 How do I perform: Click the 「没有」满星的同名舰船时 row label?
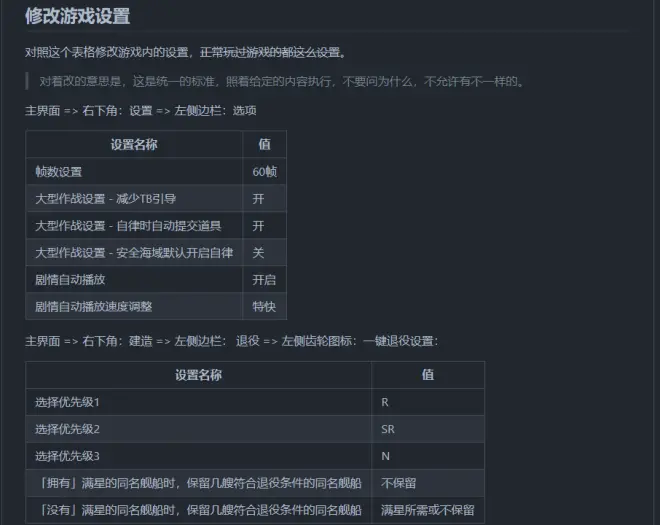pyautogui.click(x=198, y=510)
